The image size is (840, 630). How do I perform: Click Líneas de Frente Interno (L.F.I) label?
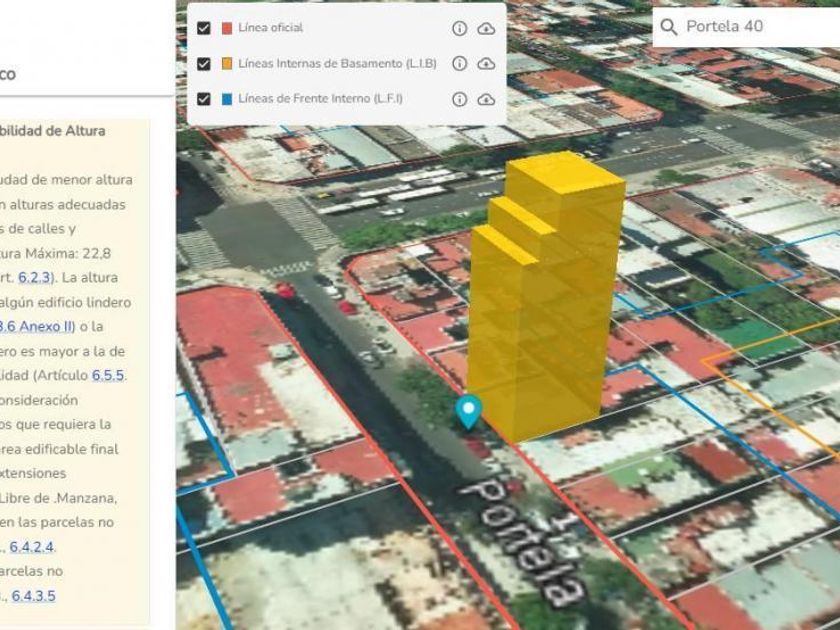320,99
